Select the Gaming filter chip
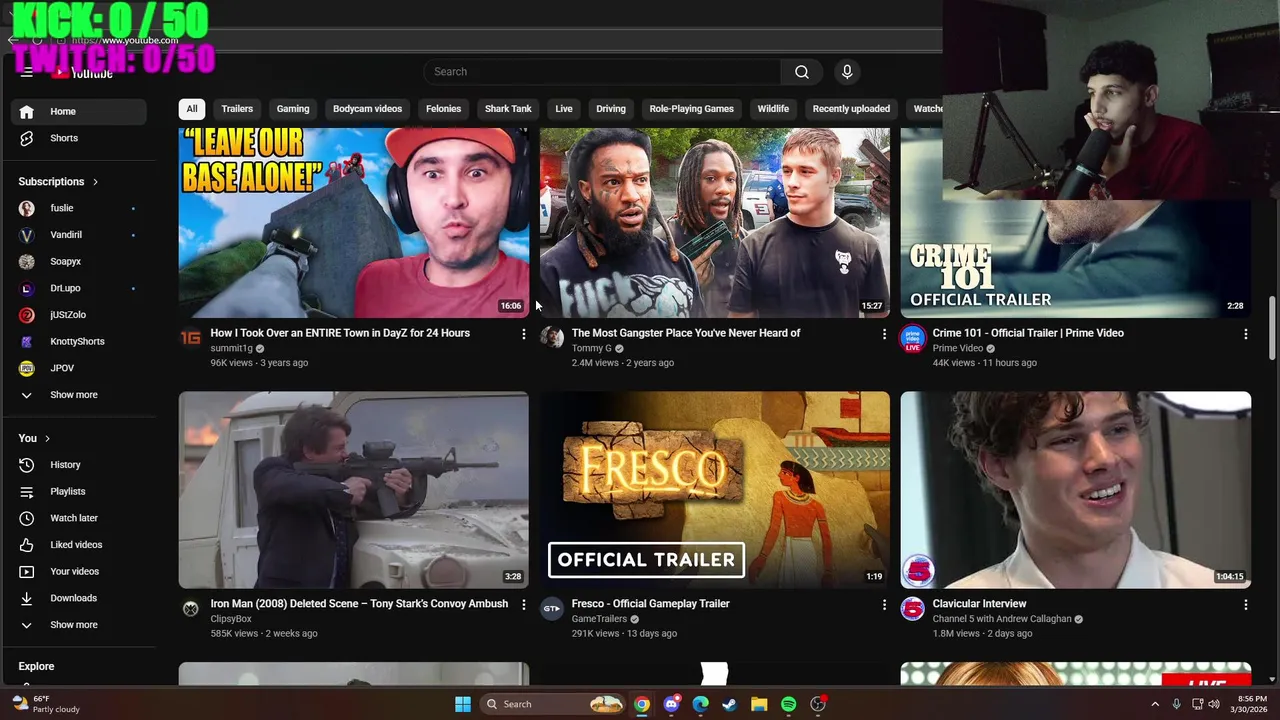Viewport: 1280px width, 720px height. (293, 109)
